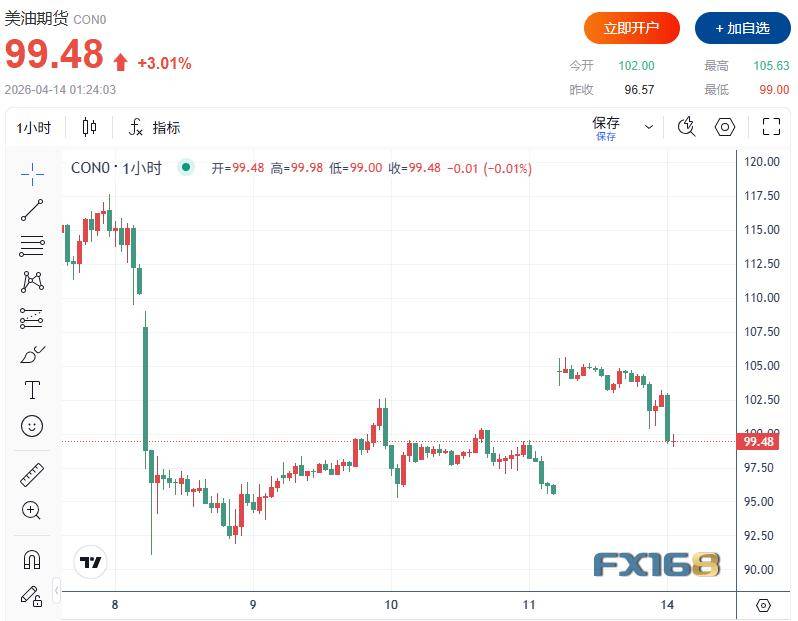The width and height of the screenshot is (798, 621).
Task: Activate the ruler measure tool
Action: (x=32, y=474)
